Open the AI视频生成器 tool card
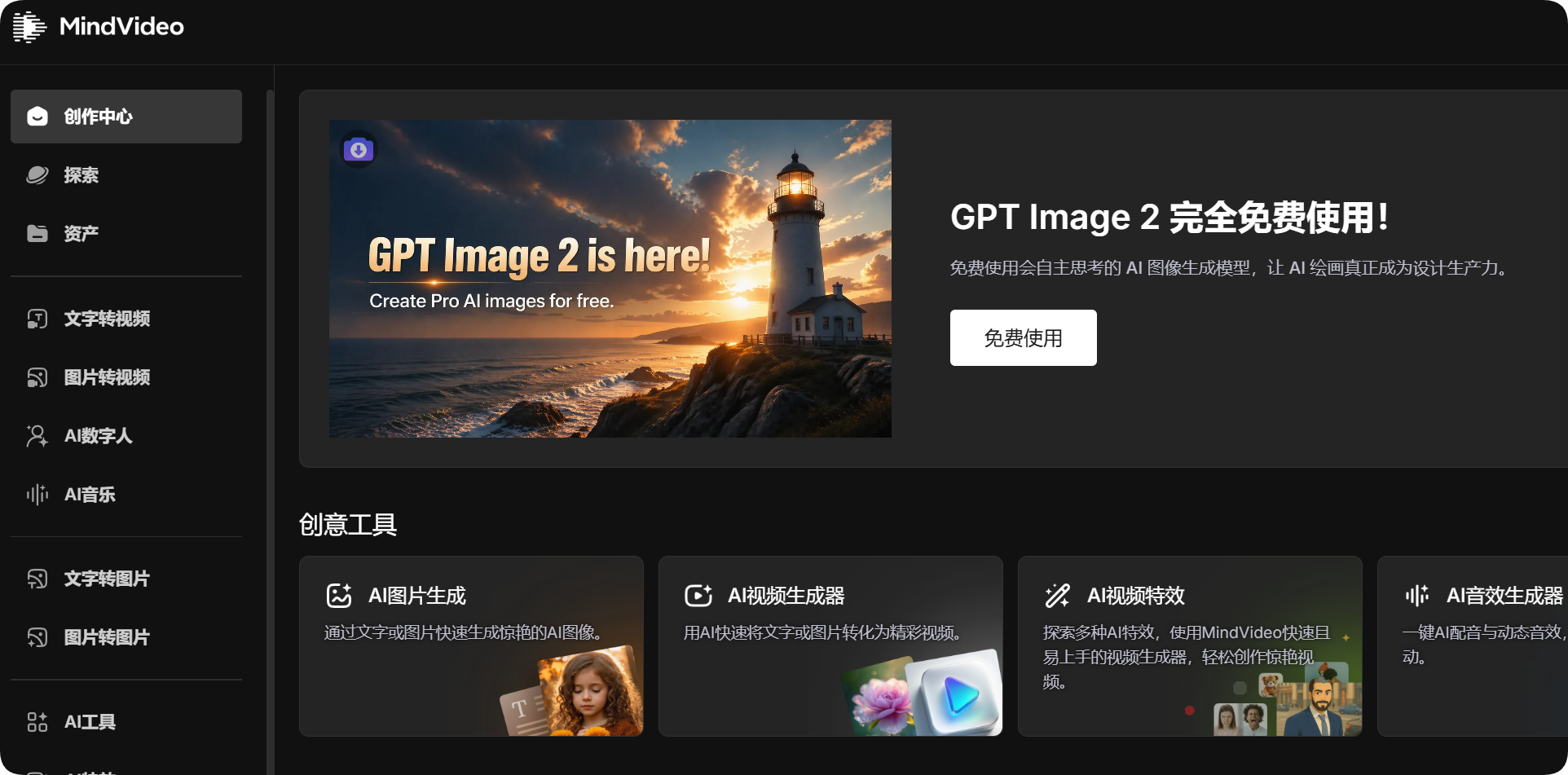This screenshot has width=1568, height=775. click(830, 646)
